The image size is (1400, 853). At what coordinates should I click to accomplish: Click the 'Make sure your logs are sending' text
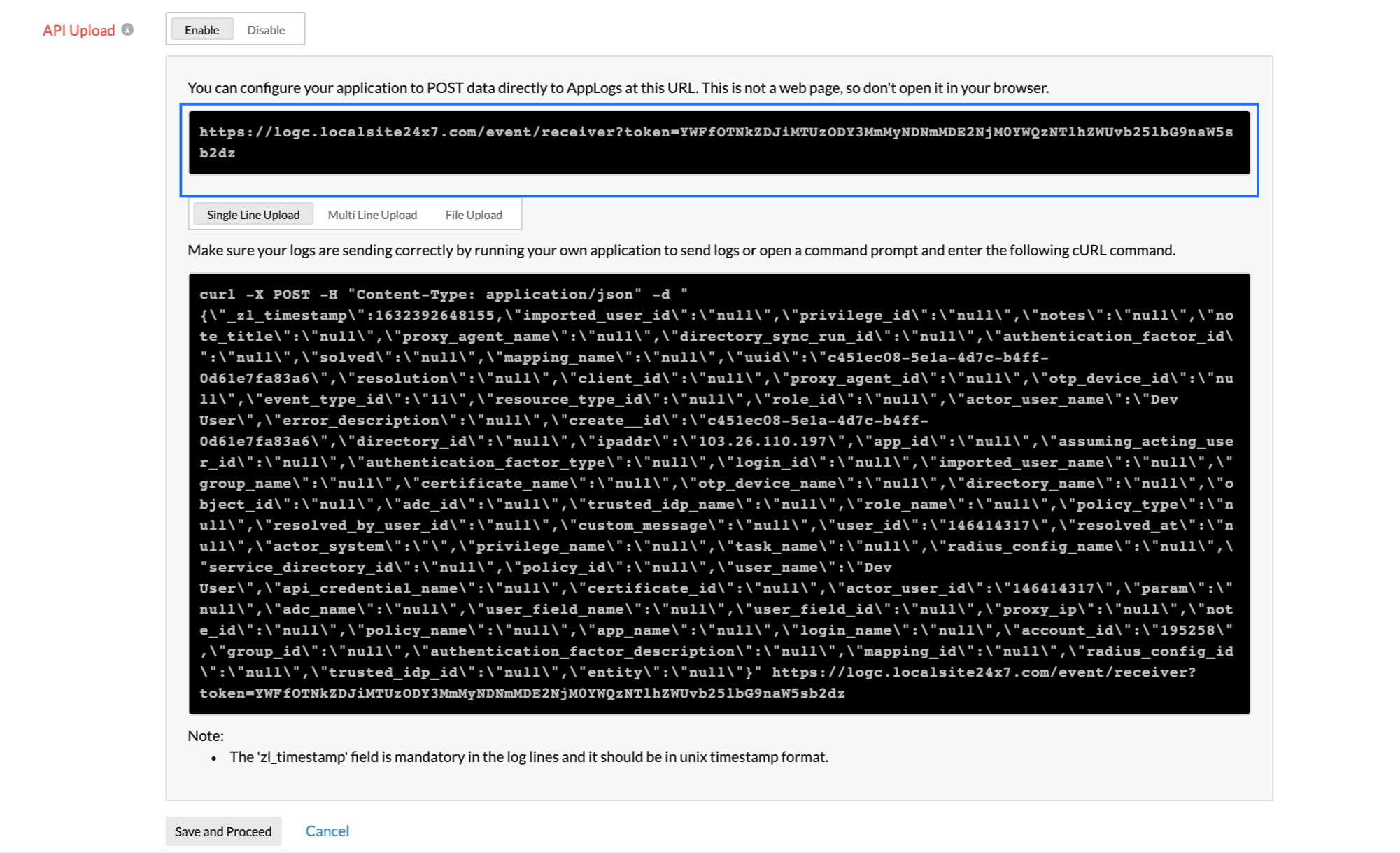[681, 250]
